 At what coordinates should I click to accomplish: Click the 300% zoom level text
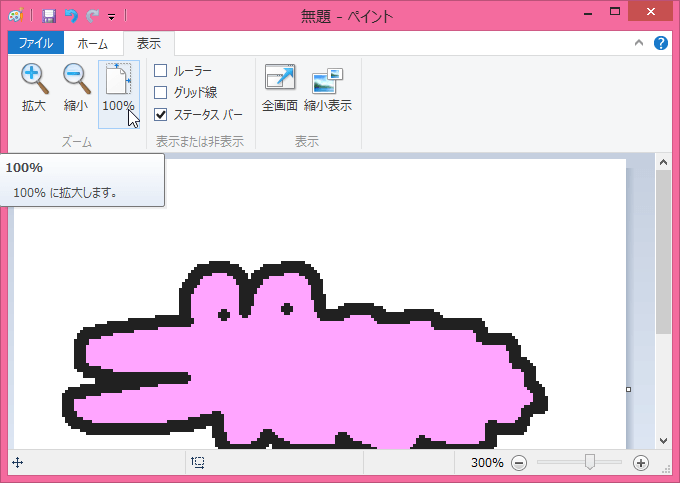[x=487, y=463]
